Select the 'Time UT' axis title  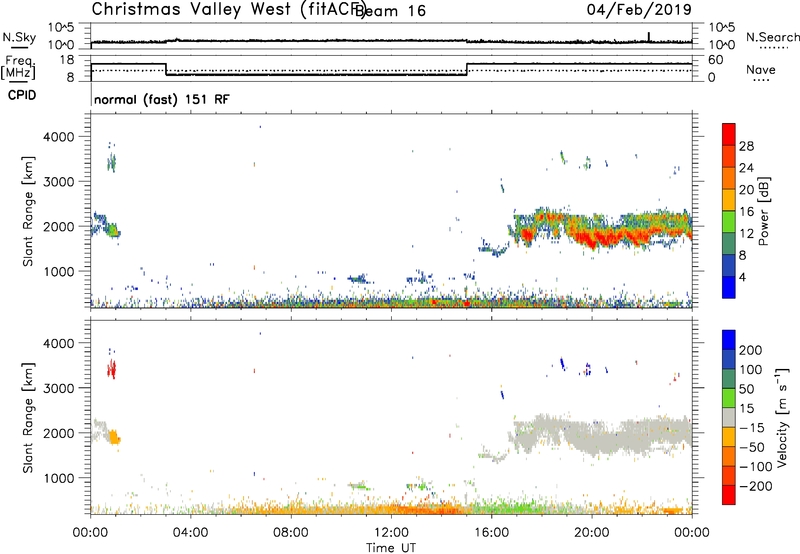[391, 548]
